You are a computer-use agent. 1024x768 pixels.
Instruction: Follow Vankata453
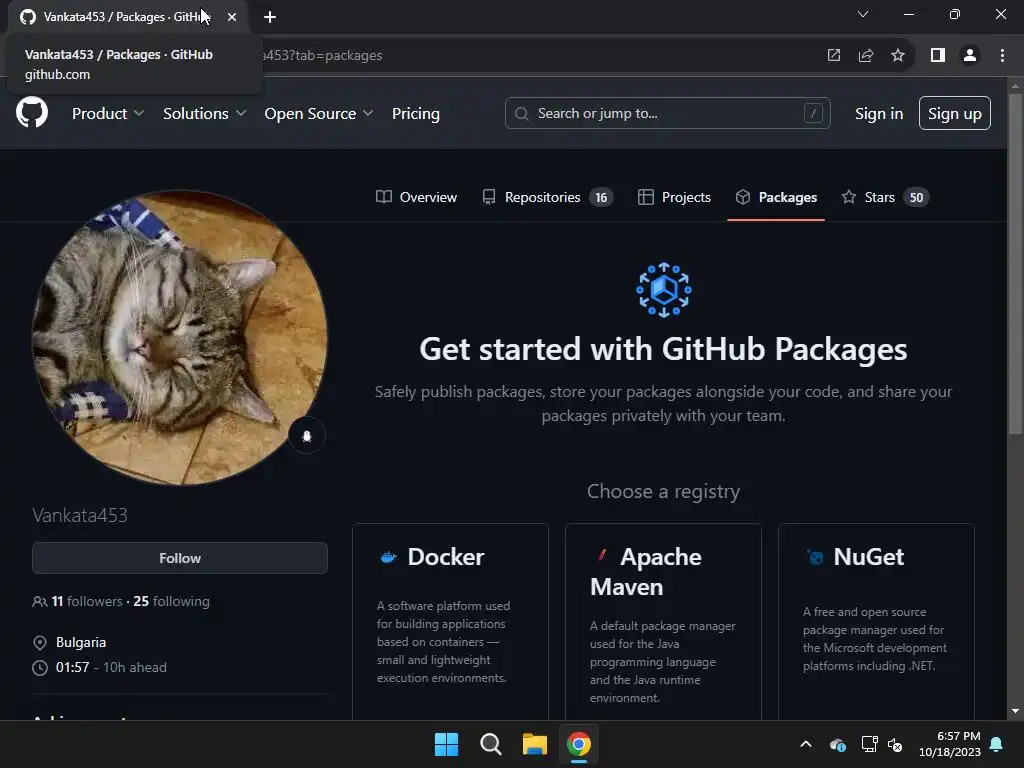click(x=180, y=558)
